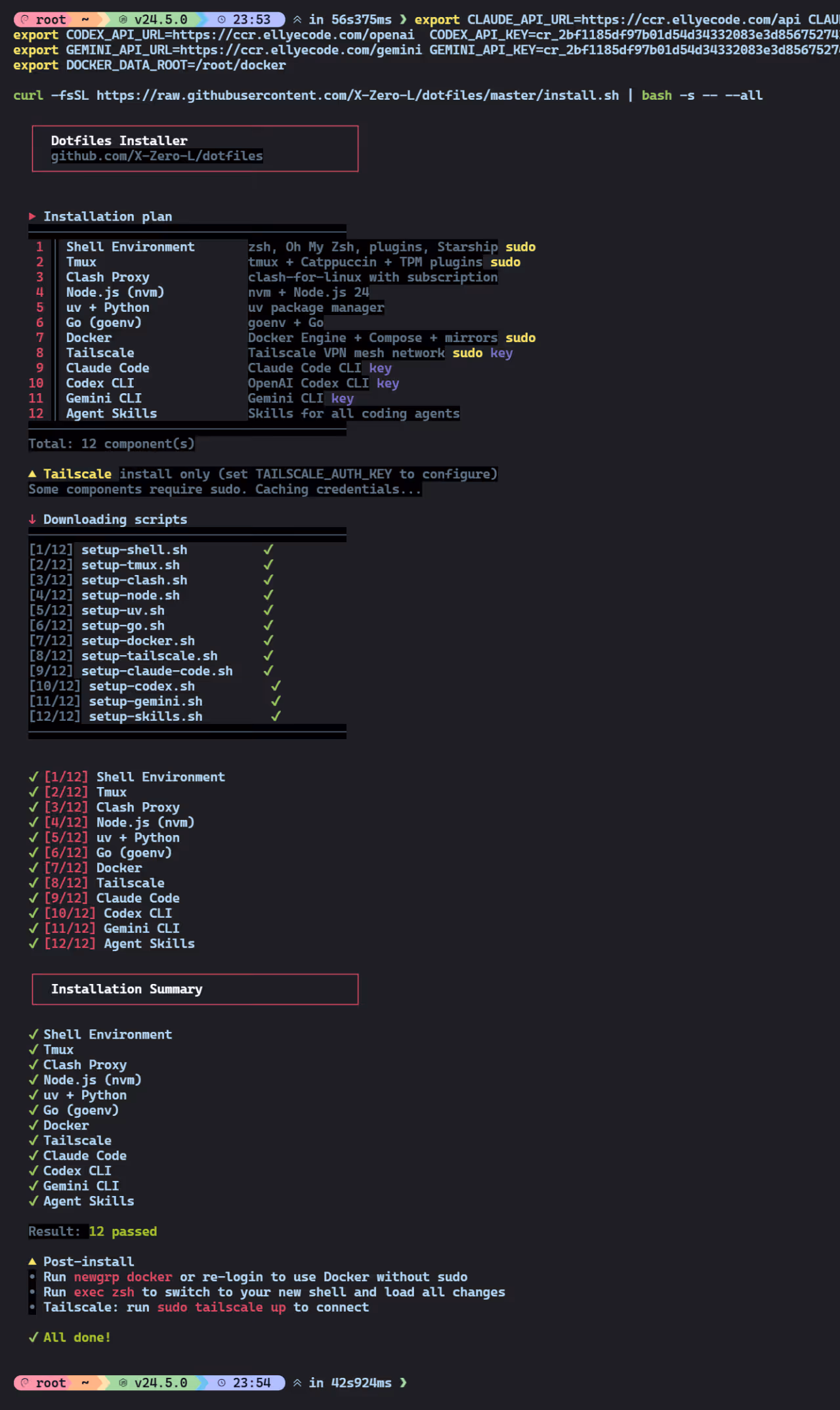840x1410 pixels.
Task: Click the down arrow icon next to Downloading scripts
Action: click(32, 519)
